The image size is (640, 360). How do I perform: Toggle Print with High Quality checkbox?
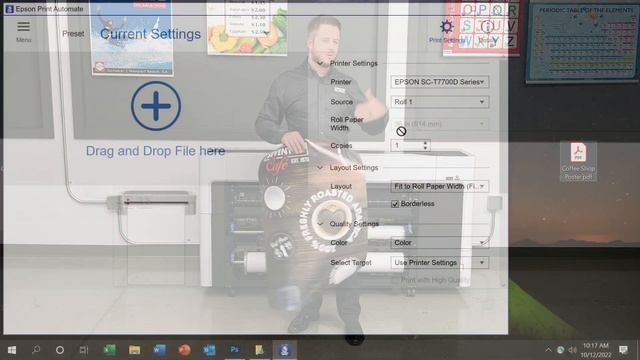[x=395, y=280]
